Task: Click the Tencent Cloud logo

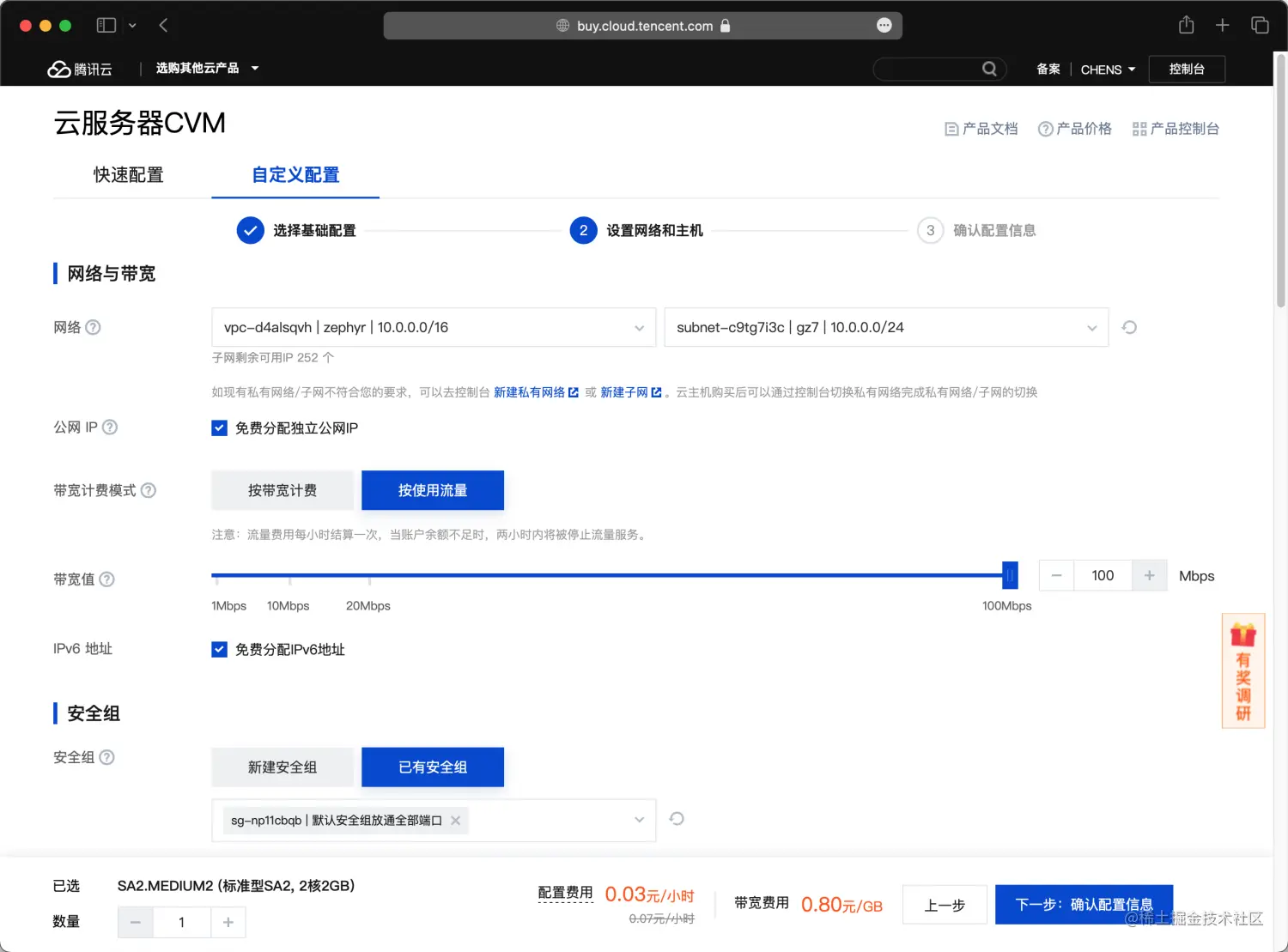Action: [80, 70]
